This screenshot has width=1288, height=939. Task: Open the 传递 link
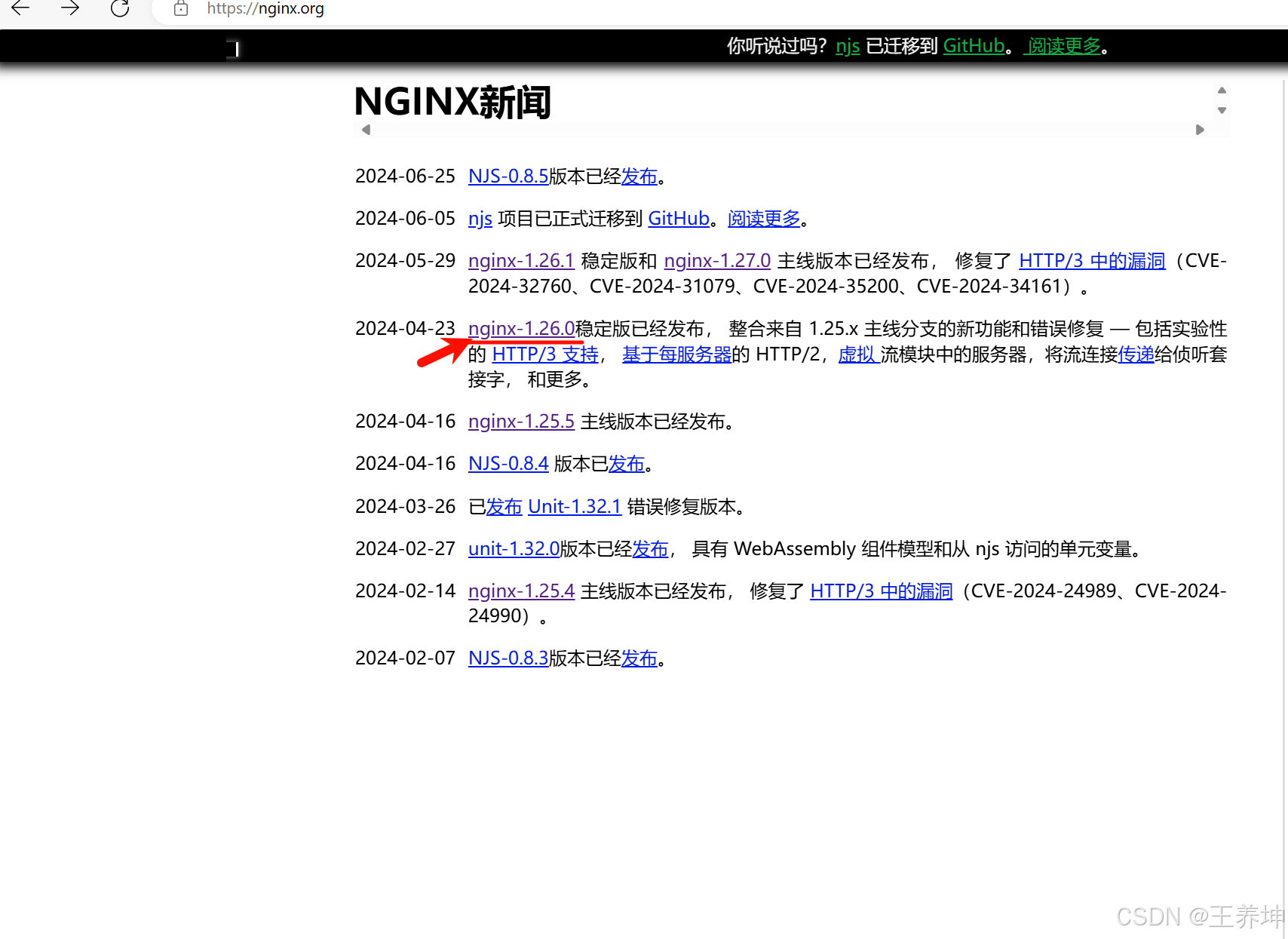pos(1136,354)
